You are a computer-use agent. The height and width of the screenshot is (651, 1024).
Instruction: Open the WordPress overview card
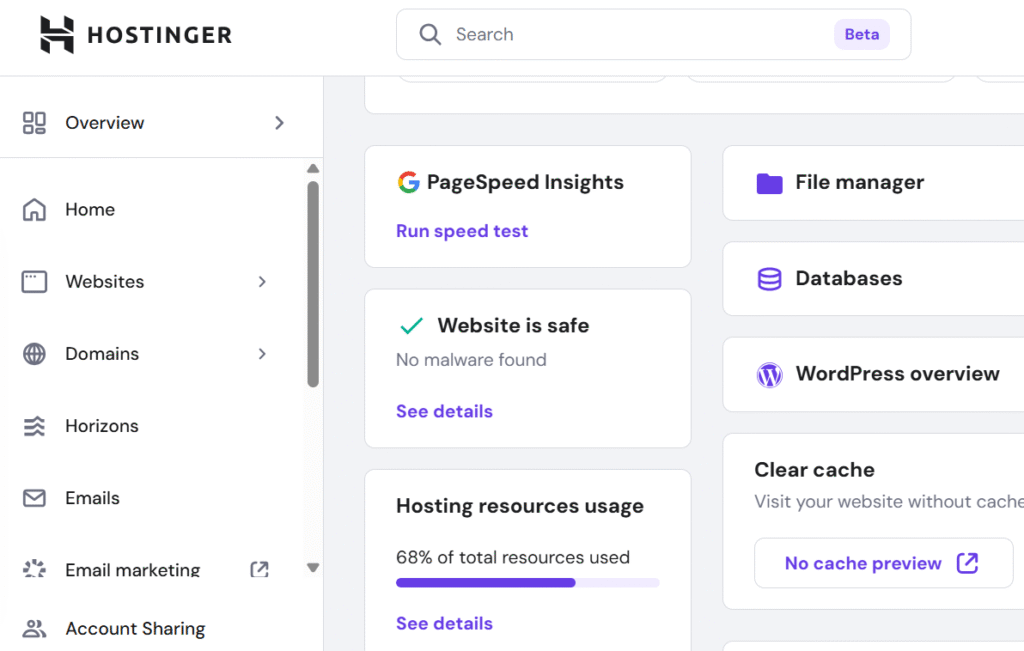(873, 374)
